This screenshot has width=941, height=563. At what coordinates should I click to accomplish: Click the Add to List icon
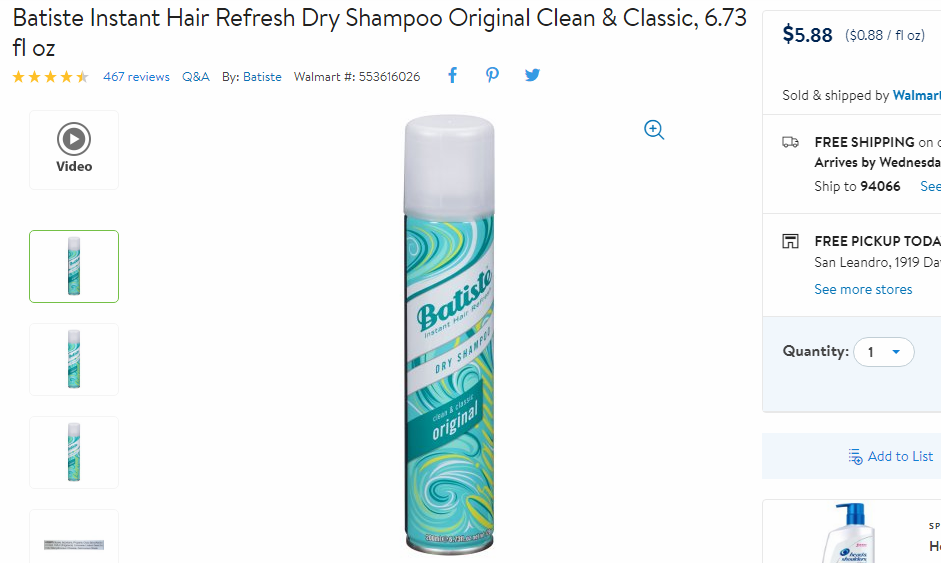tap(855, 456)
